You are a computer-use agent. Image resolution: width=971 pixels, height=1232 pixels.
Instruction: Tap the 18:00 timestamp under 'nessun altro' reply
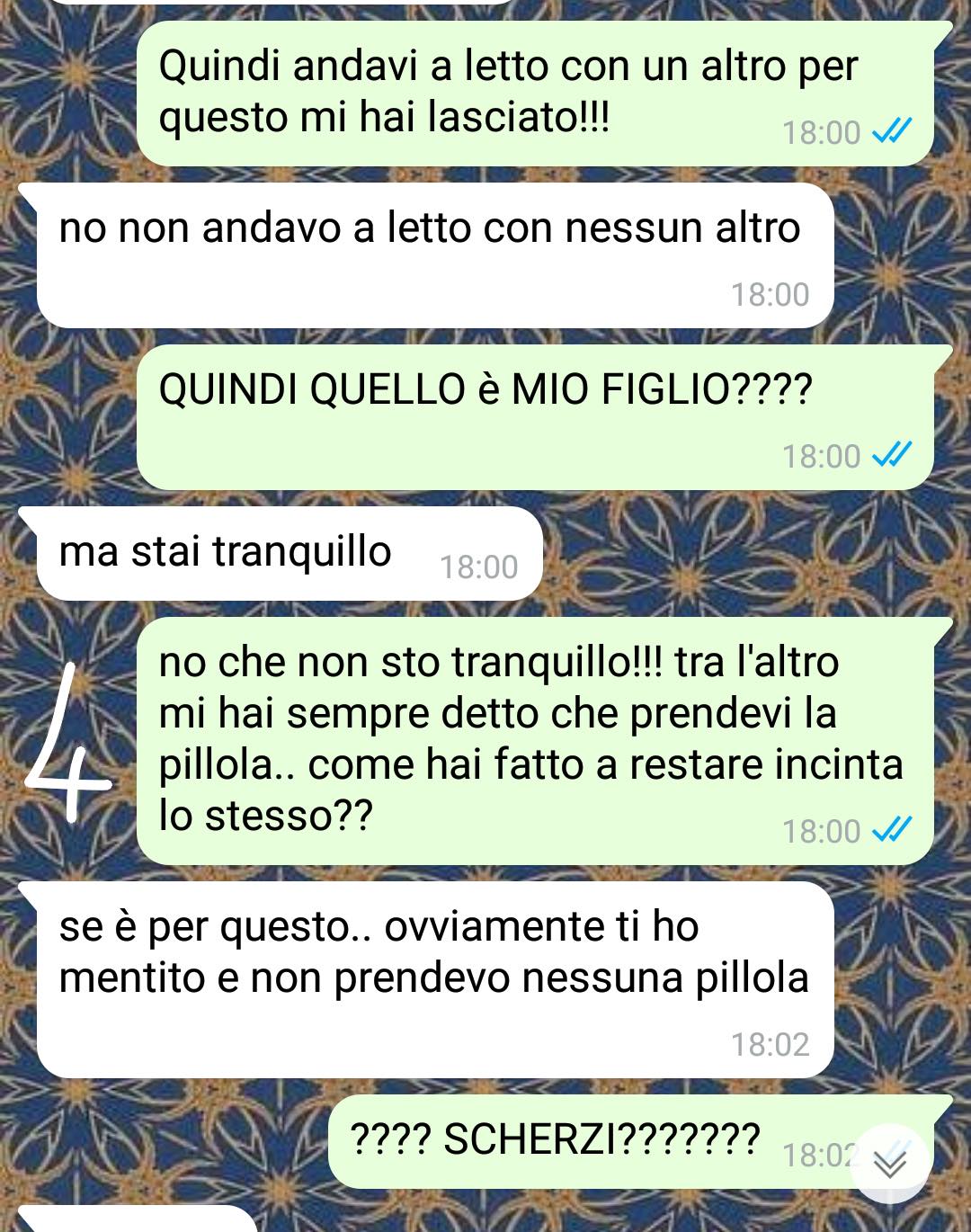[x=770, y=294]
